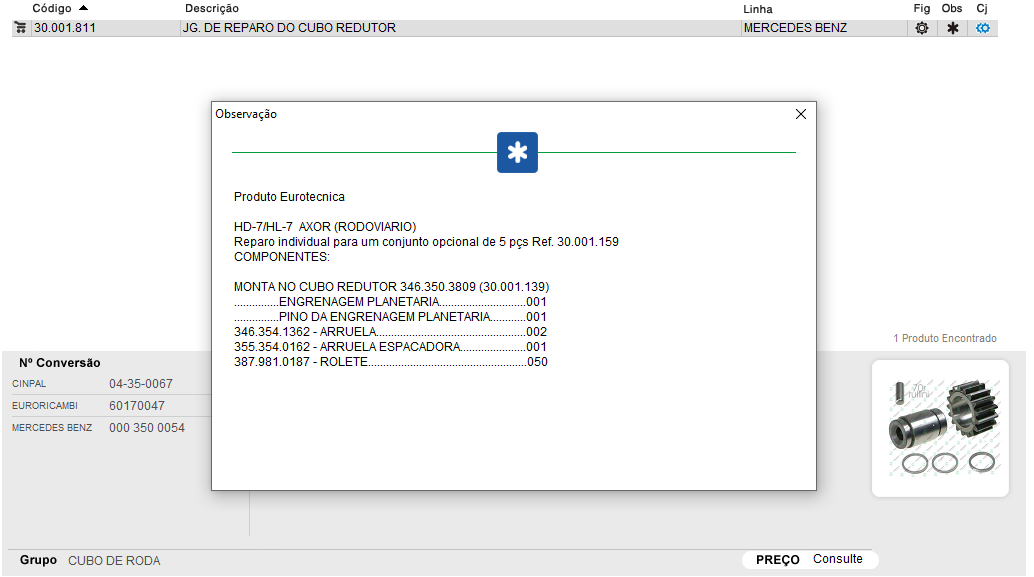Click the Fig column header
Screen dimensions: 1034x577
tap(921, 8)
